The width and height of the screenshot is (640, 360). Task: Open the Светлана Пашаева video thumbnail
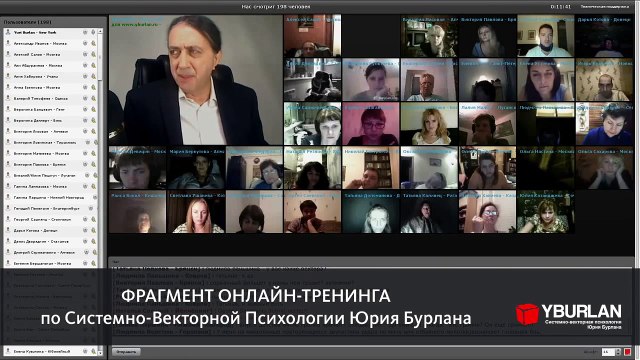(x=196, y=212)
